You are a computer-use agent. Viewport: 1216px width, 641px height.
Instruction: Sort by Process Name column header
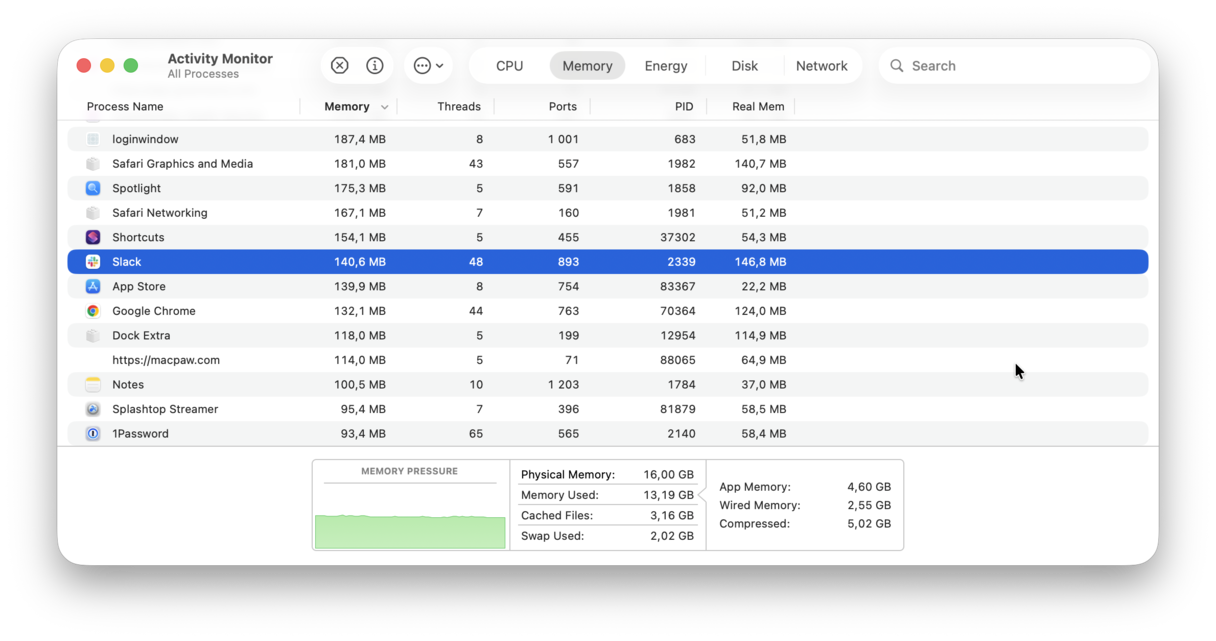[x=125, y=107]
